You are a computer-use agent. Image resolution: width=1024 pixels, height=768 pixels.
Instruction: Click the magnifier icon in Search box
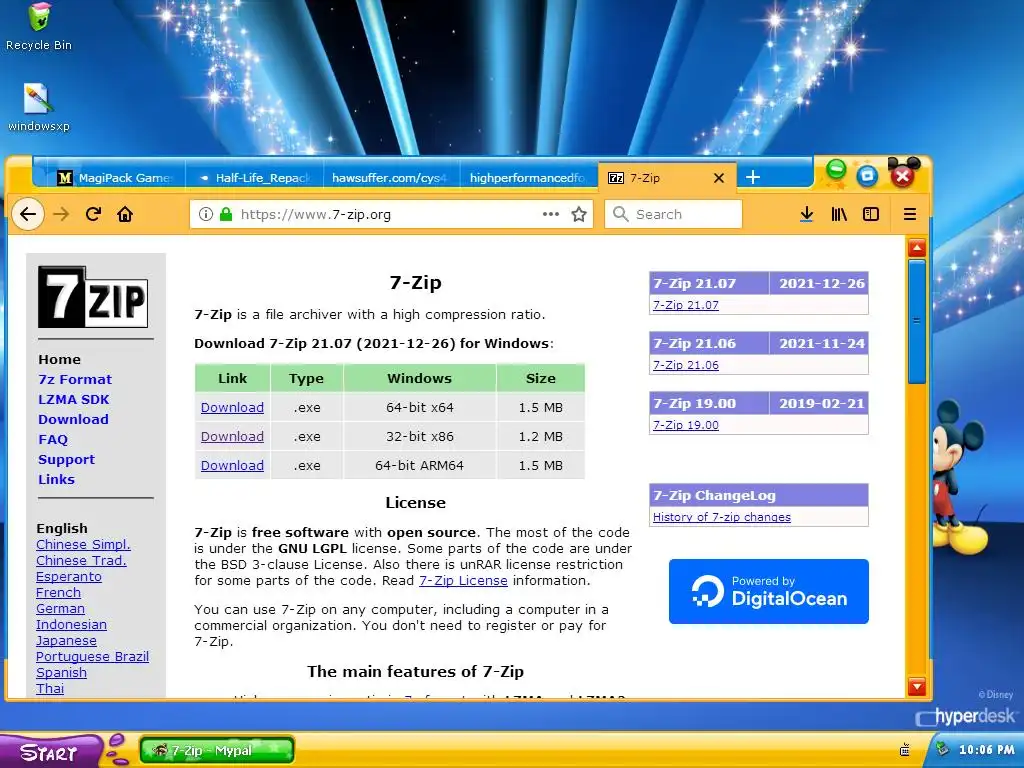pos(620,214)
